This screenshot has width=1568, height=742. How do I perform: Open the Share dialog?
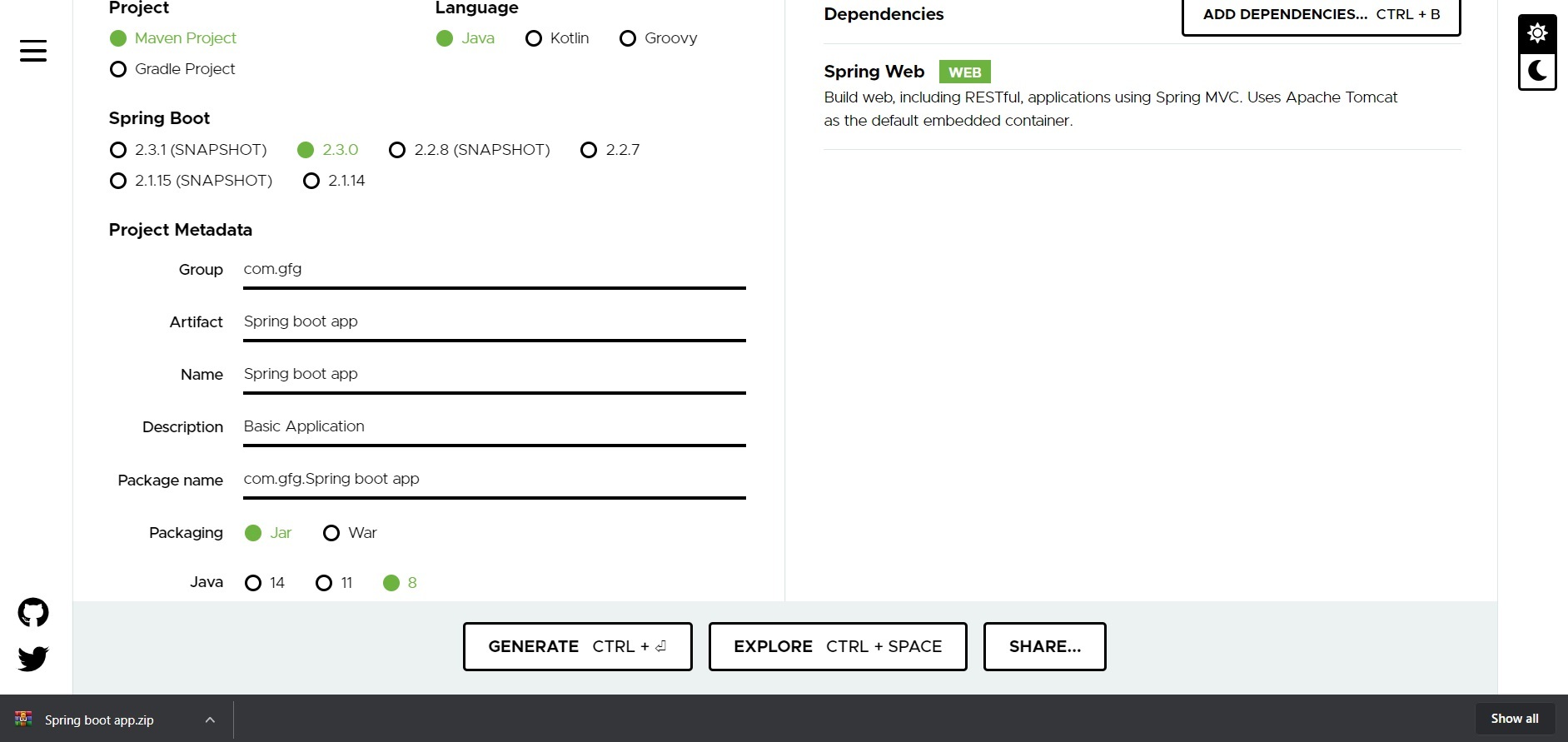coord(1045,646)
